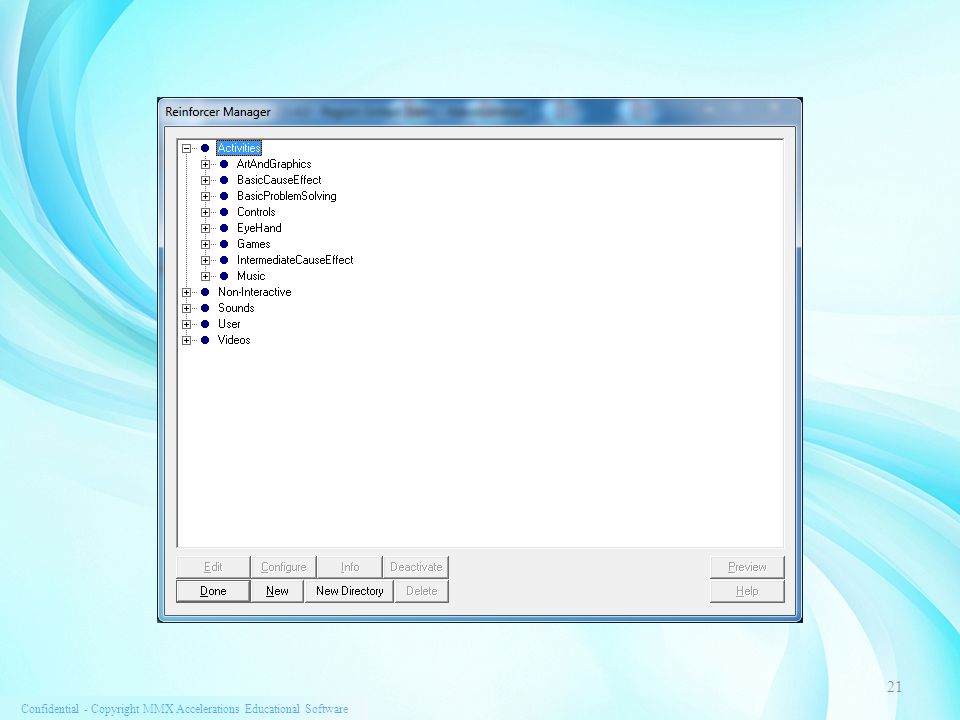The image size is (960, 720).
Task: Create a new reinforcer with New
Action: point(277,591)
